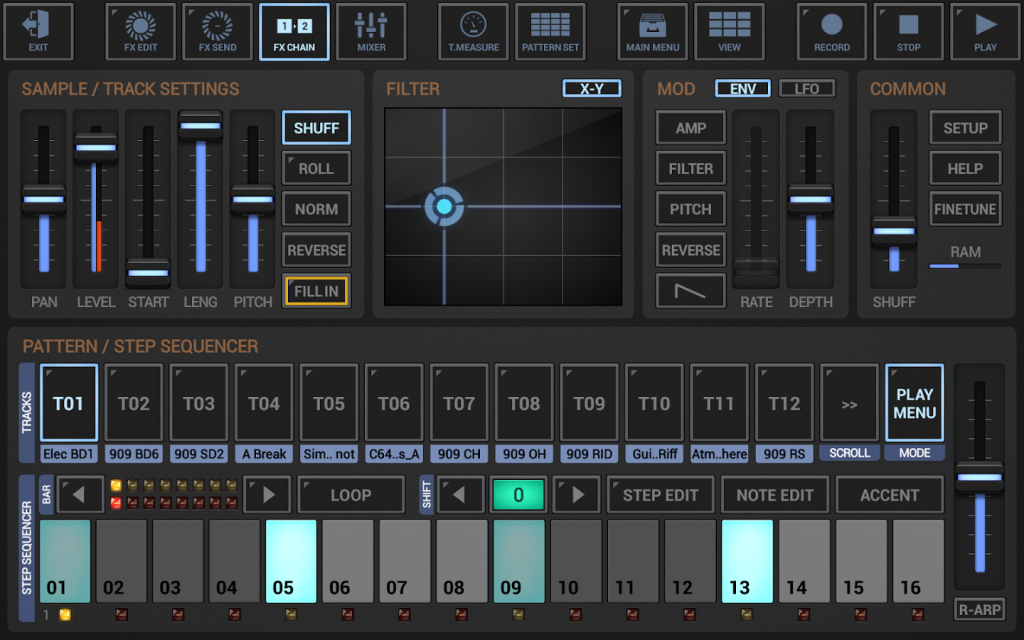Toggle the SHUFF sample mode
Image resolution: width=1024 pixels, height=640 pixels.
316,128
